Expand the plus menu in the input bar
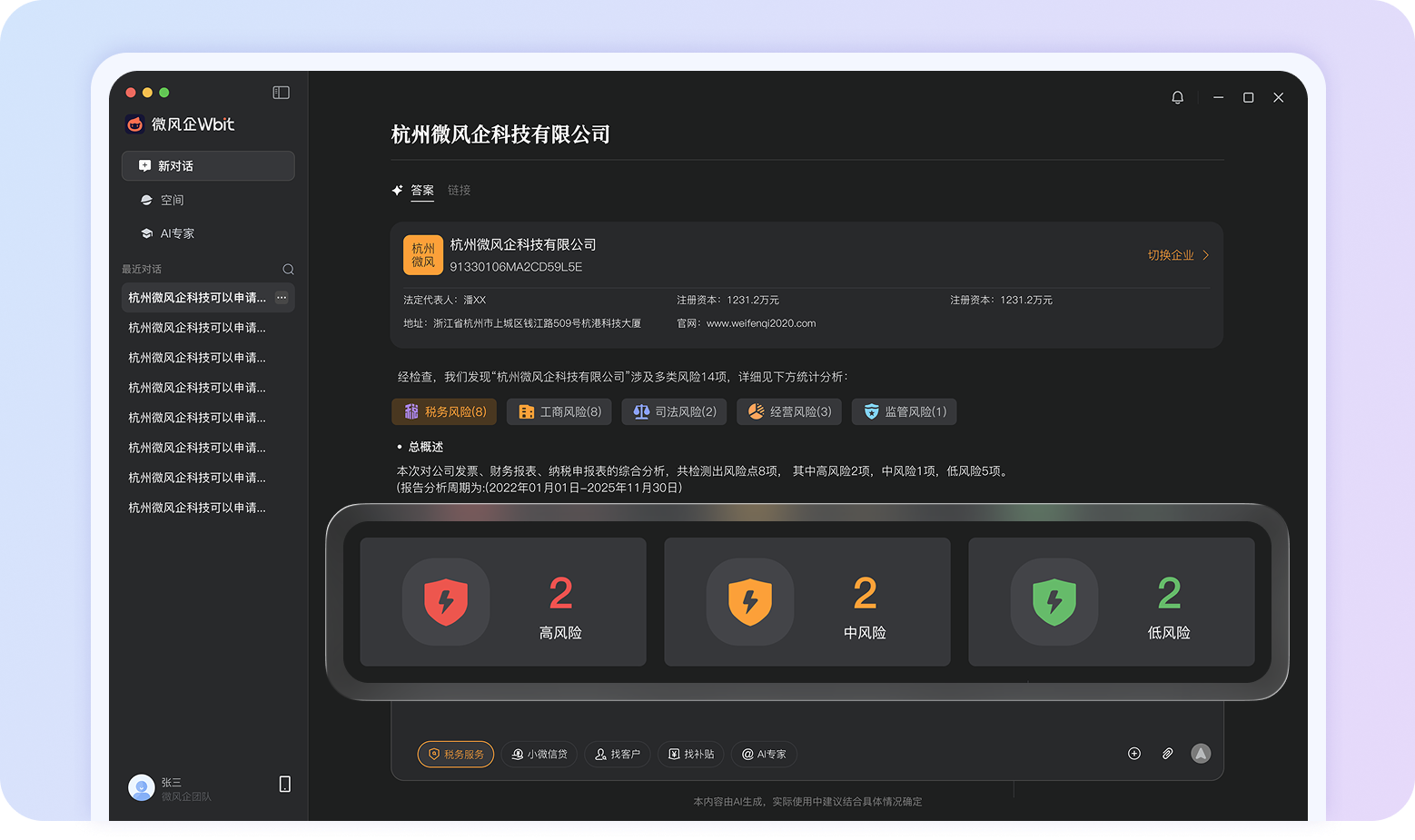1415x840 pixels. pos(1133,754)
